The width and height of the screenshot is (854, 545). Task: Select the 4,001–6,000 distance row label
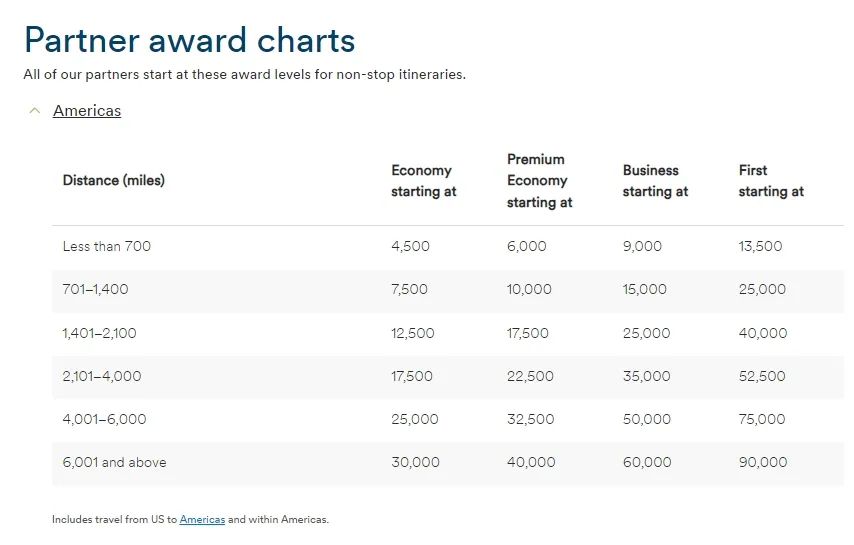click(104, 420)
